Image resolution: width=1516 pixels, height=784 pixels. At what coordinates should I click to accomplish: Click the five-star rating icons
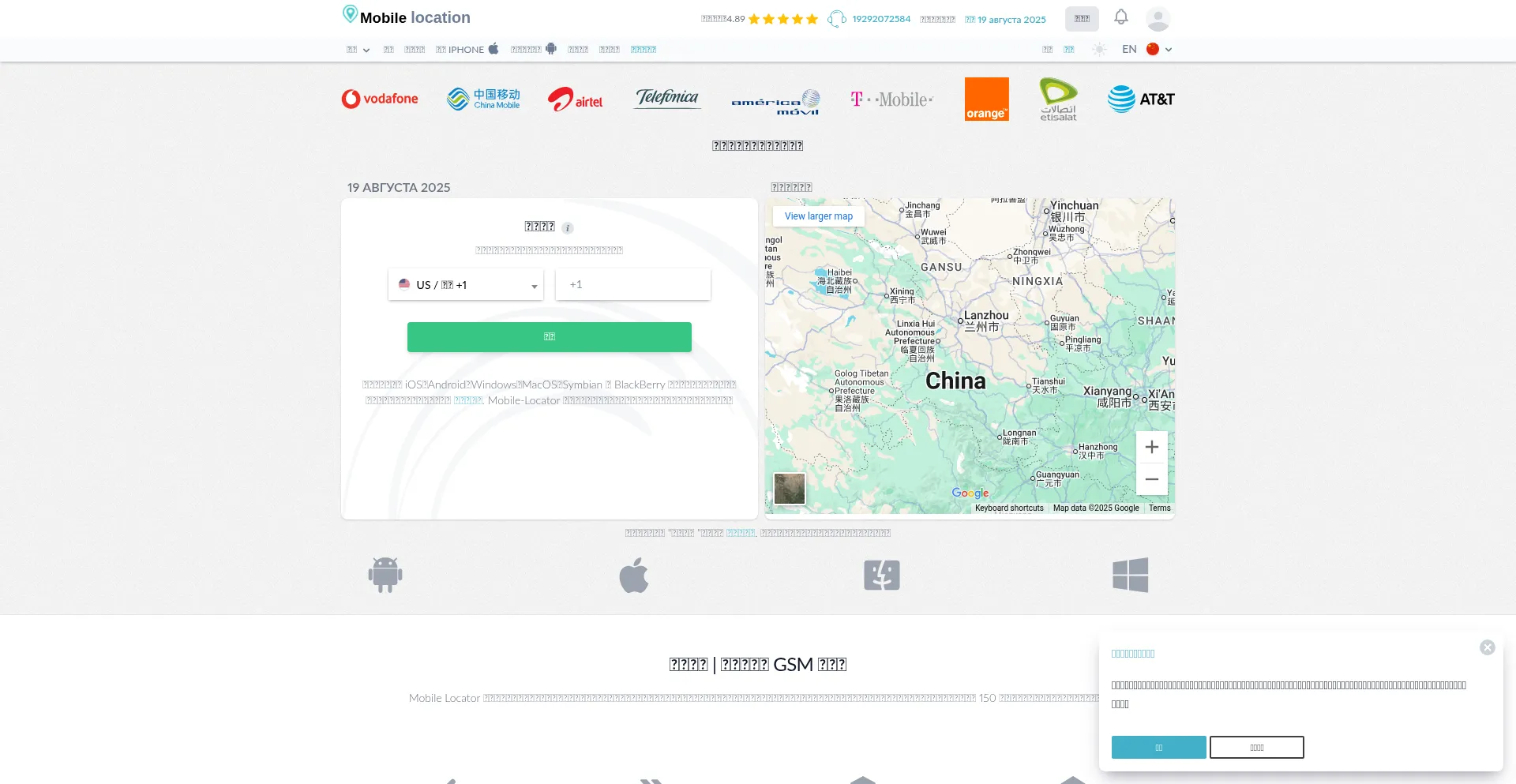click(x=782, y=19)
